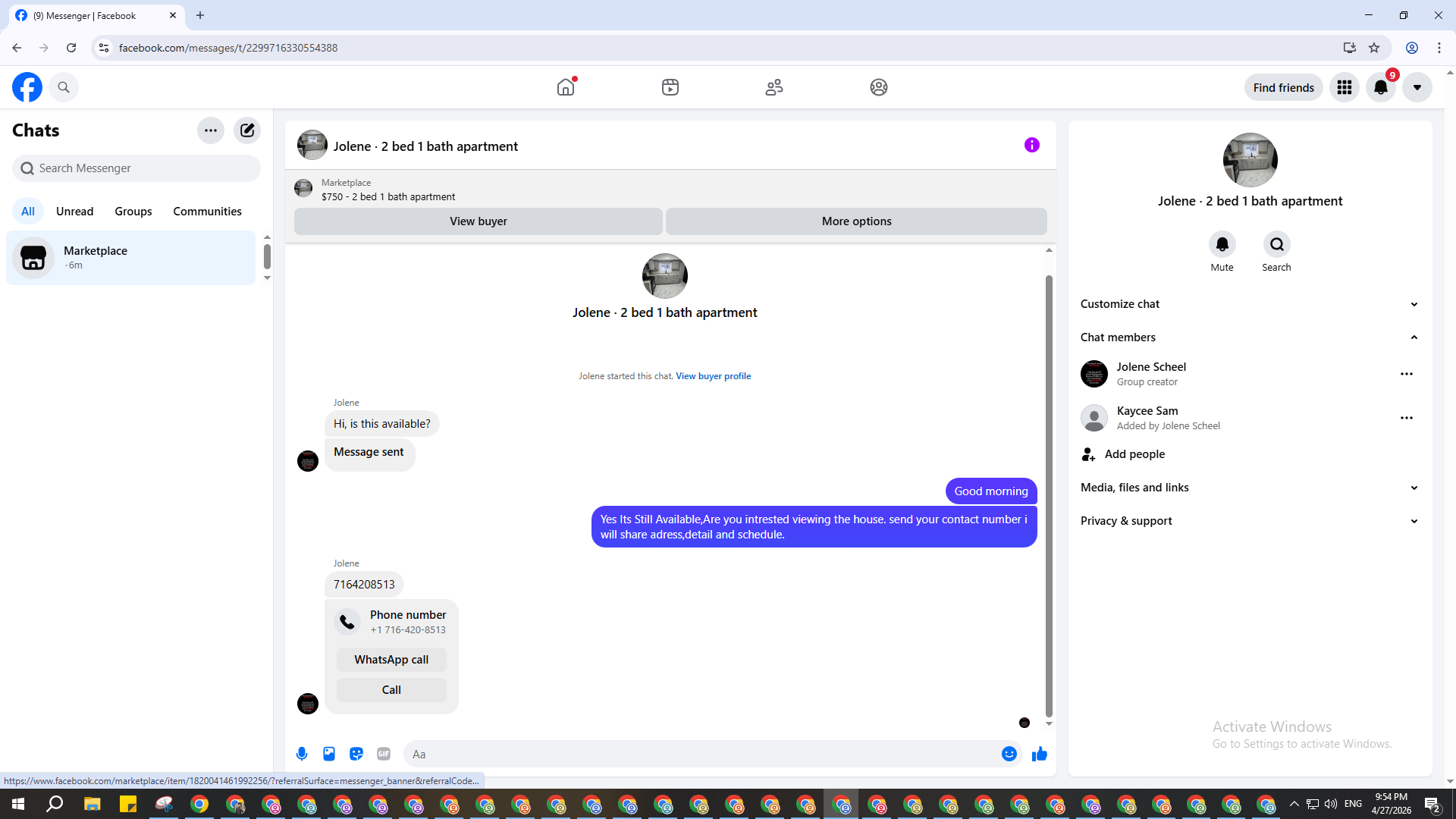Switch to the Communities tab
Viewport: 1456px width, 819px height.
(207, 212)
